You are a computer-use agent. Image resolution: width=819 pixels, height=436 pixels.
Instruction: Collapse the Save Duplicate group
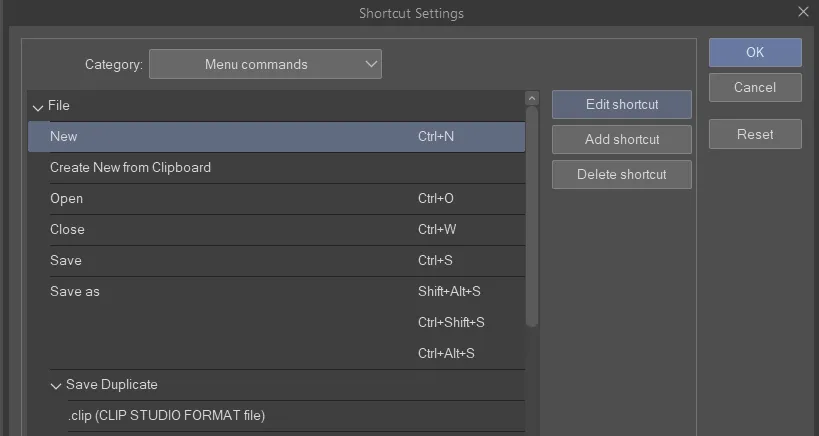click(x=56, y=385)
